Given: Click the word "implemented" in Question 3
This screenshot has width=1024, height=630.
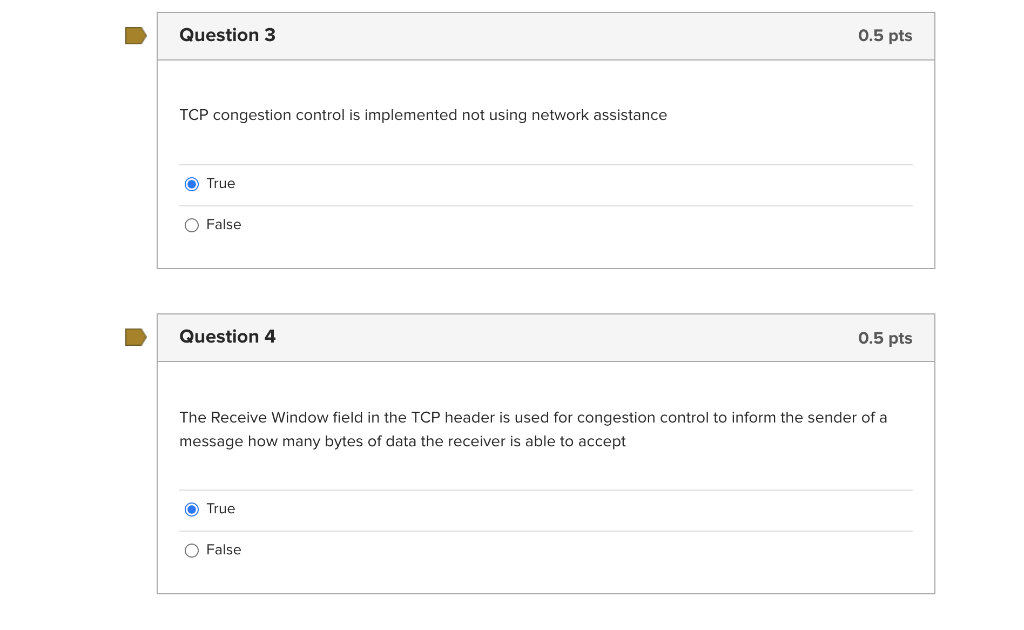Looking at the screenshot, I should (x=410, y=115).
